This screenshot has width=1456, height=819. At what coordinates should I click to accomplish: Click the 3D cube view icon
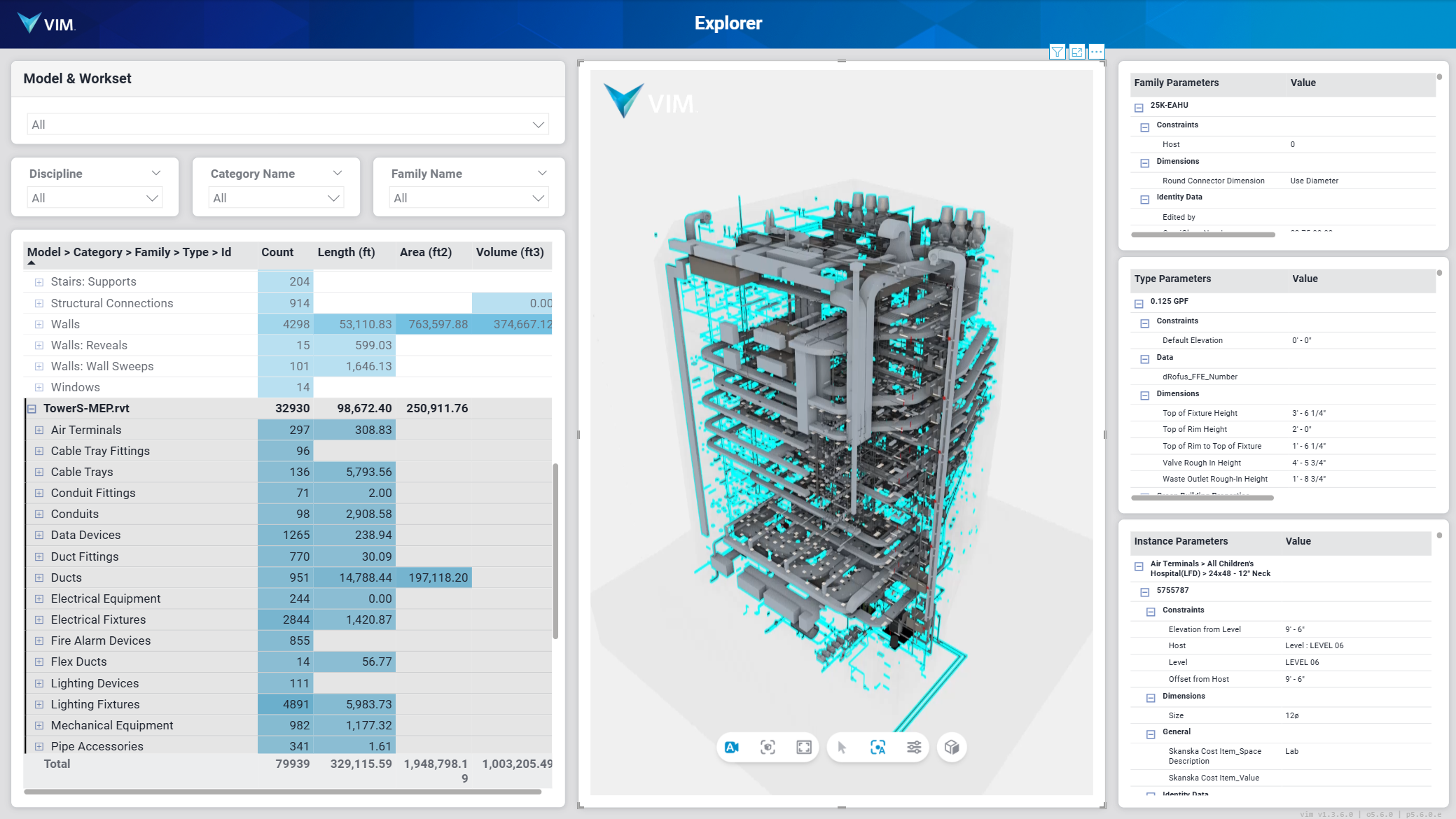click(951, 748)
